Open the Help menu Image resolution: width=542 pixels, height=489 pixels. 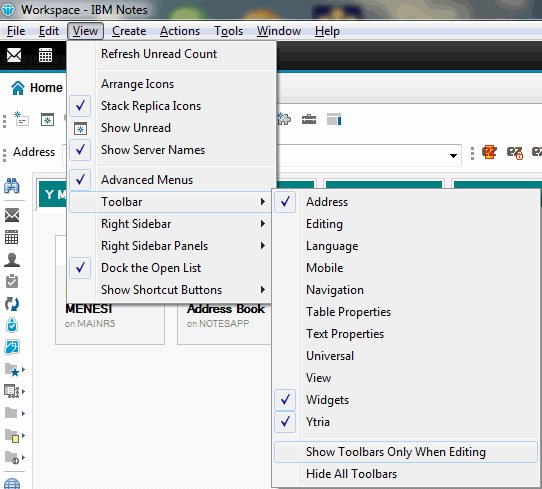[327, 31]
